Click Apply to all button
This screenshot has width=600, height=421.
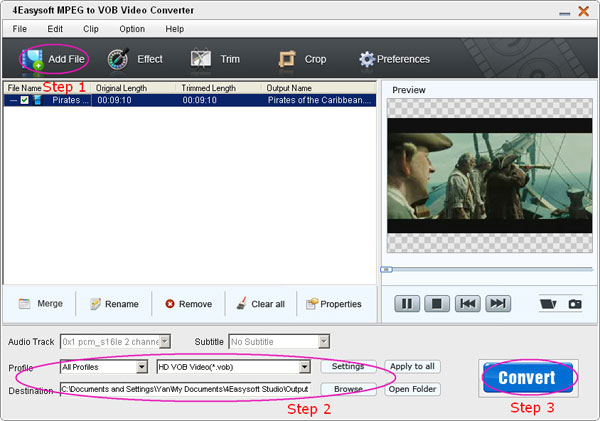(x=412, y=366)
